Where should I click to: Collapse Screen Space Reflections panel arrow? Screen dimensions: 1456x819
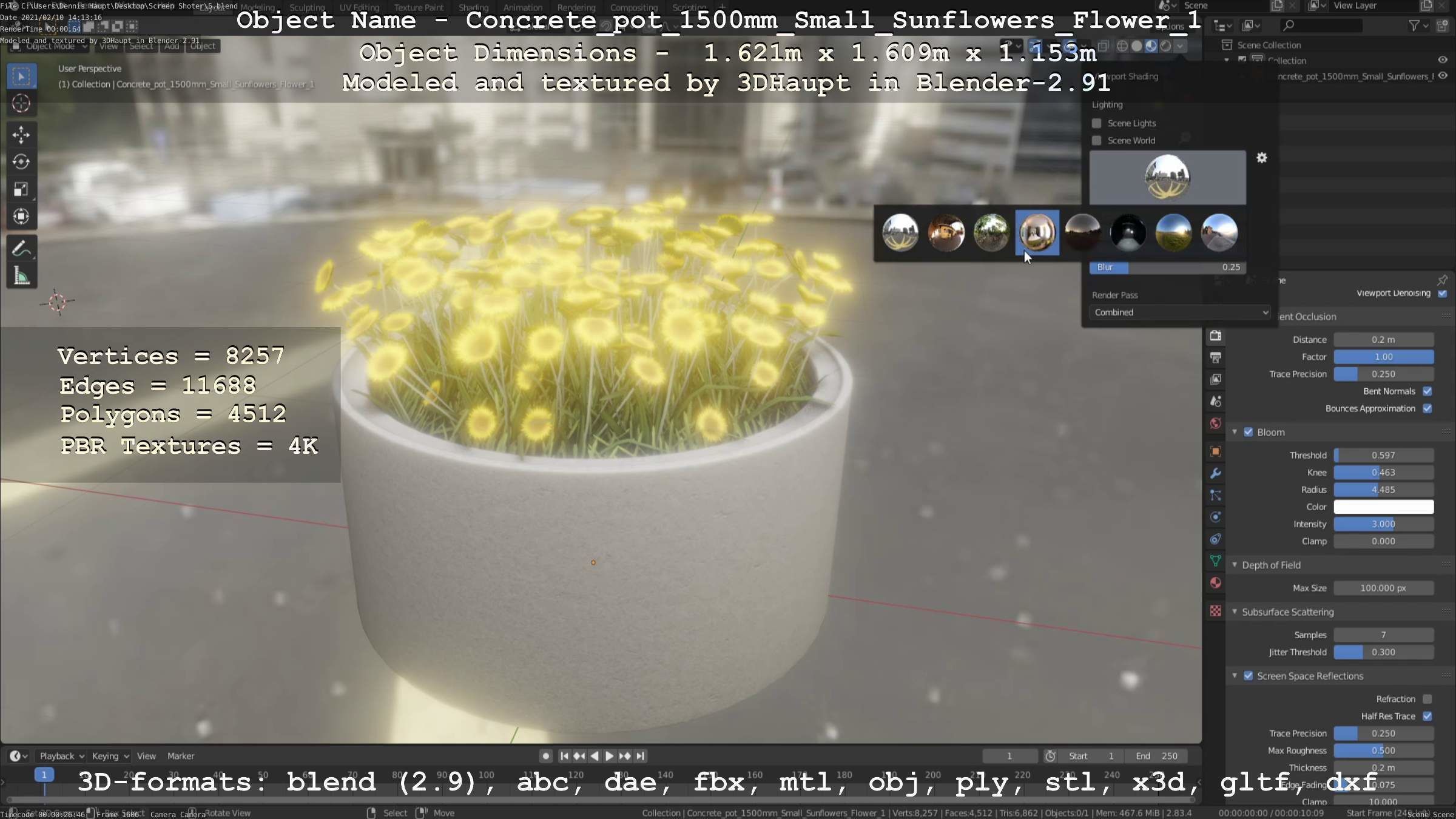tap(1235, 676)
